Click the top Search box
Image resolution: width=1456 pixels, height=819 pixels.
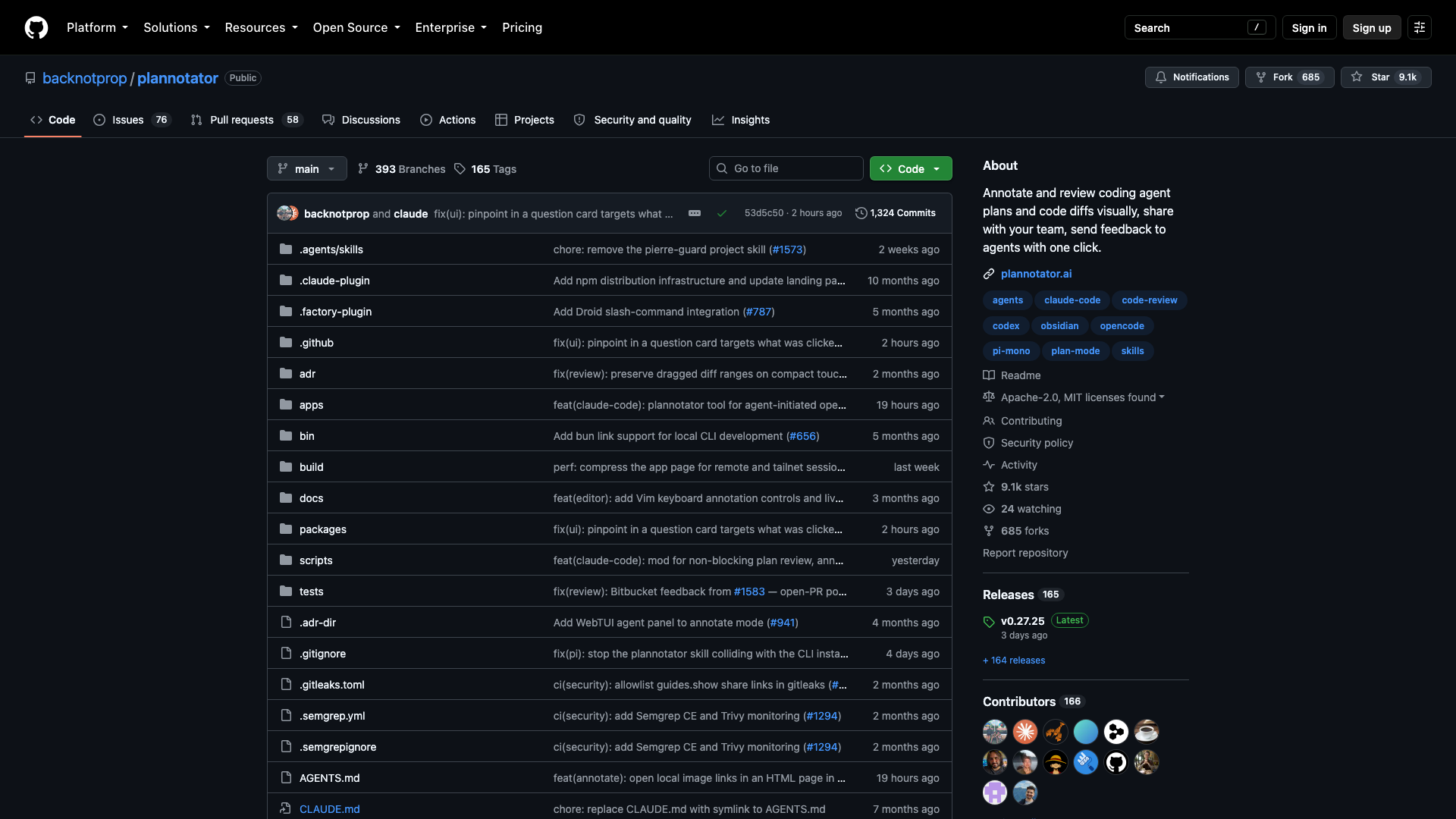(1200, 27)
